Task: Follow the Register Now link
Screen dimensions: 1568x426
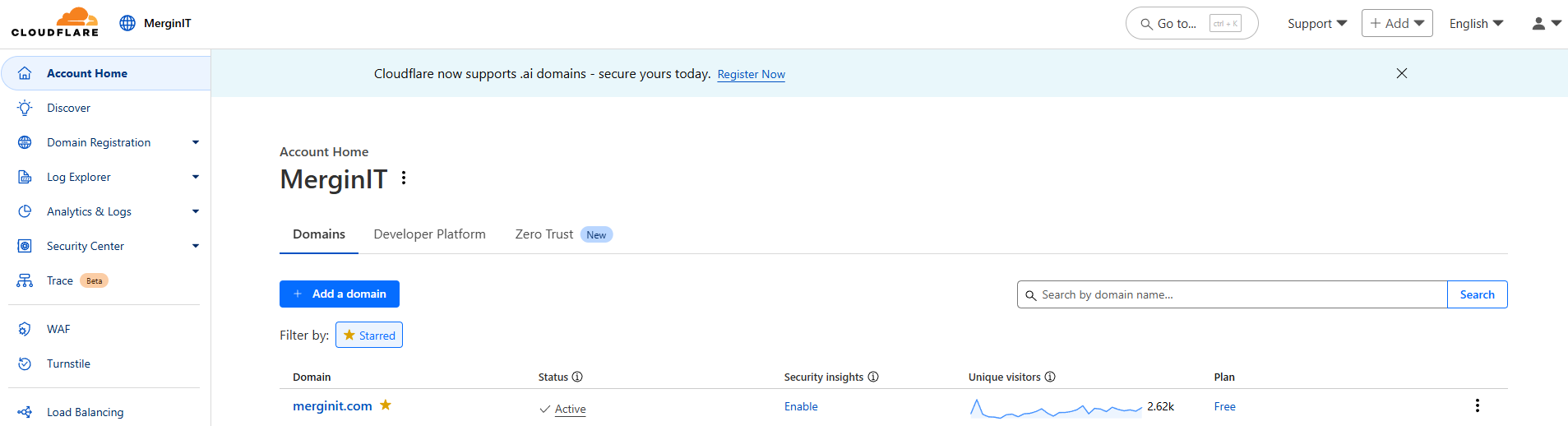Action: point(751,74)
